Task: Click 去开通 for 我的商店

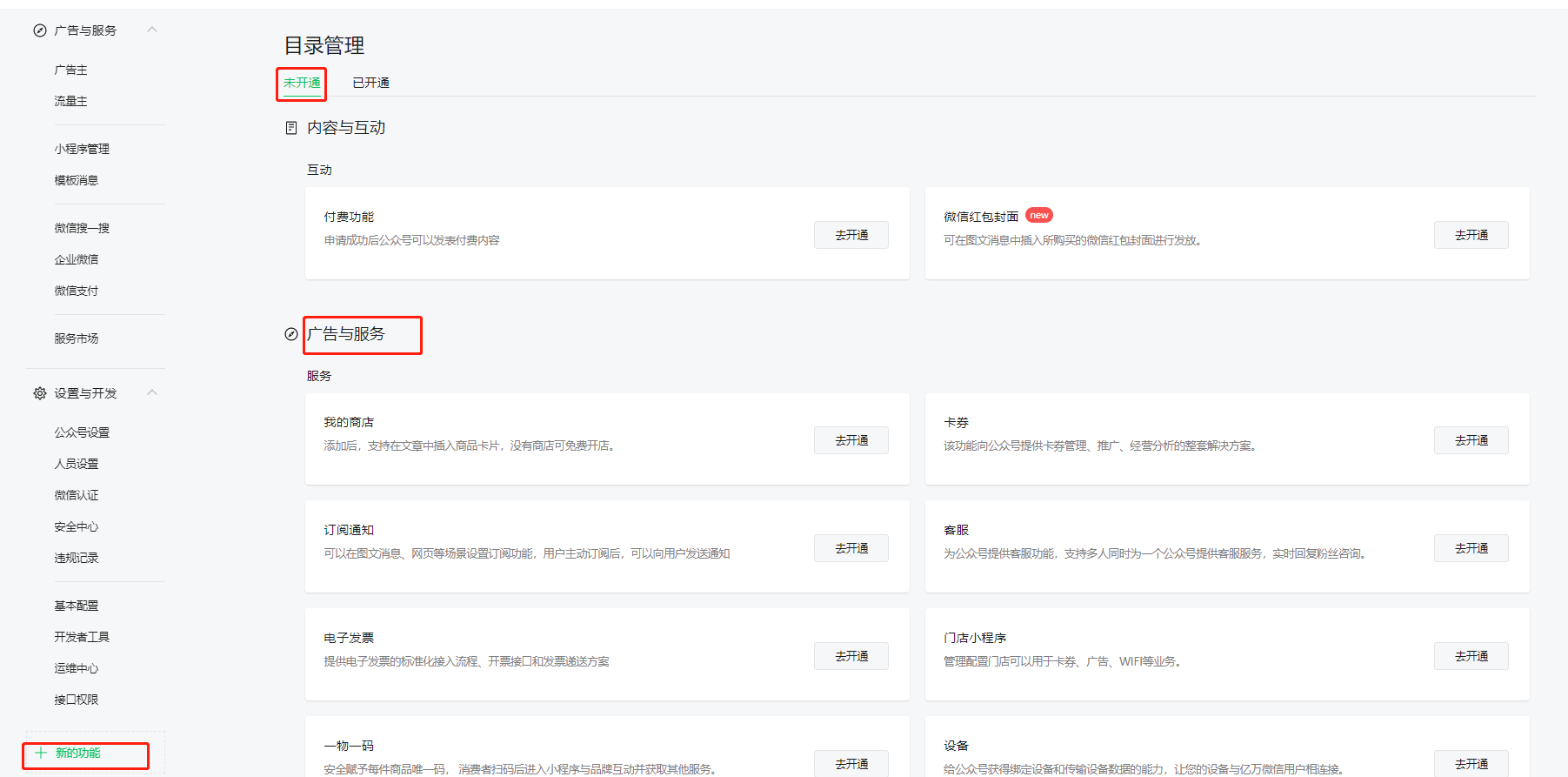Action: click(x=851, y=440)
